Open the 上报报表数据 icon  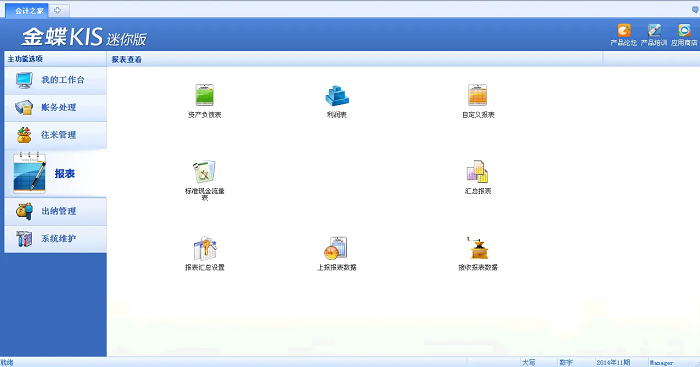click(336, 248)
